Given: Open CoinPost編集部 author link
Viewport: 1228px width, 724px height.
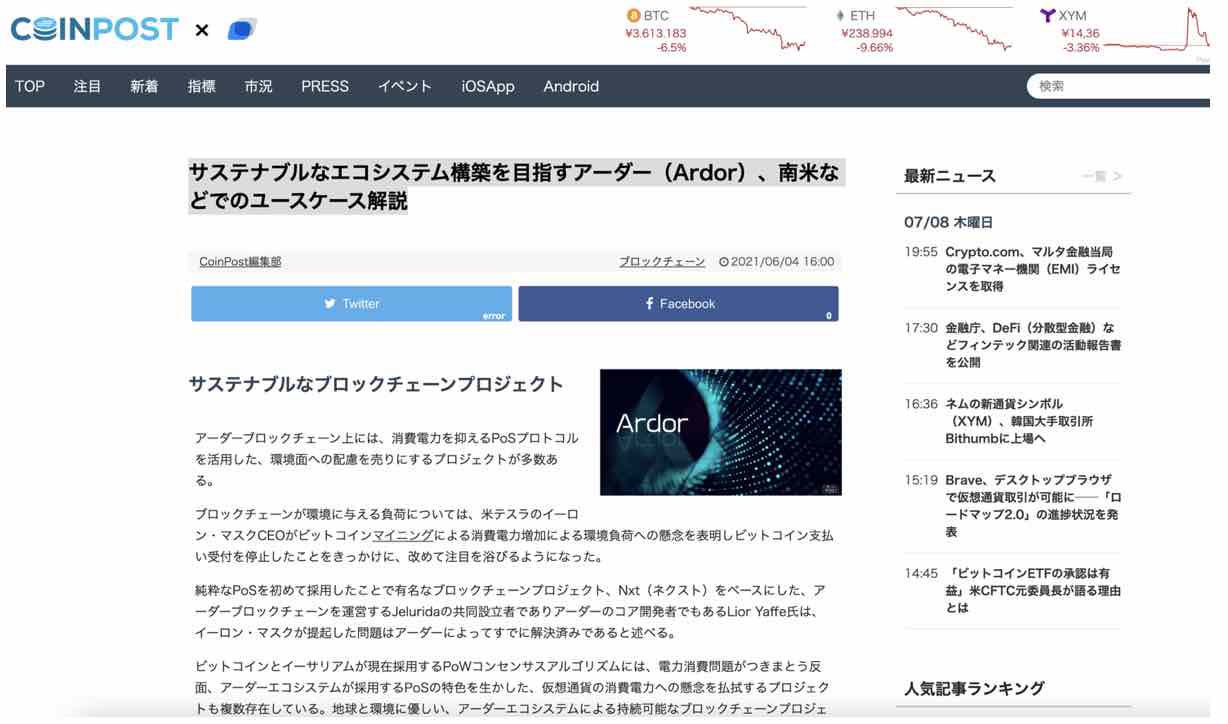Looking at the screenshot, I should (x=240, y=262).
